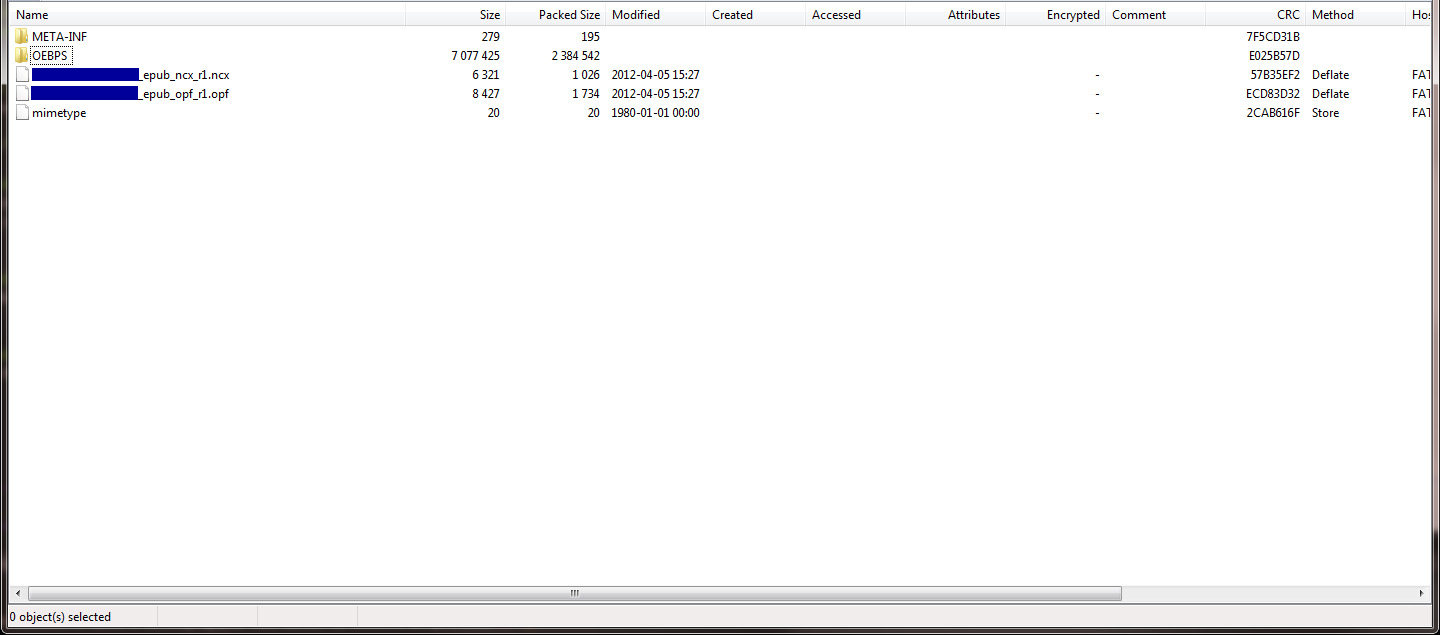
Task: Click the packed size value 195
Action: (x=590, y=37)
